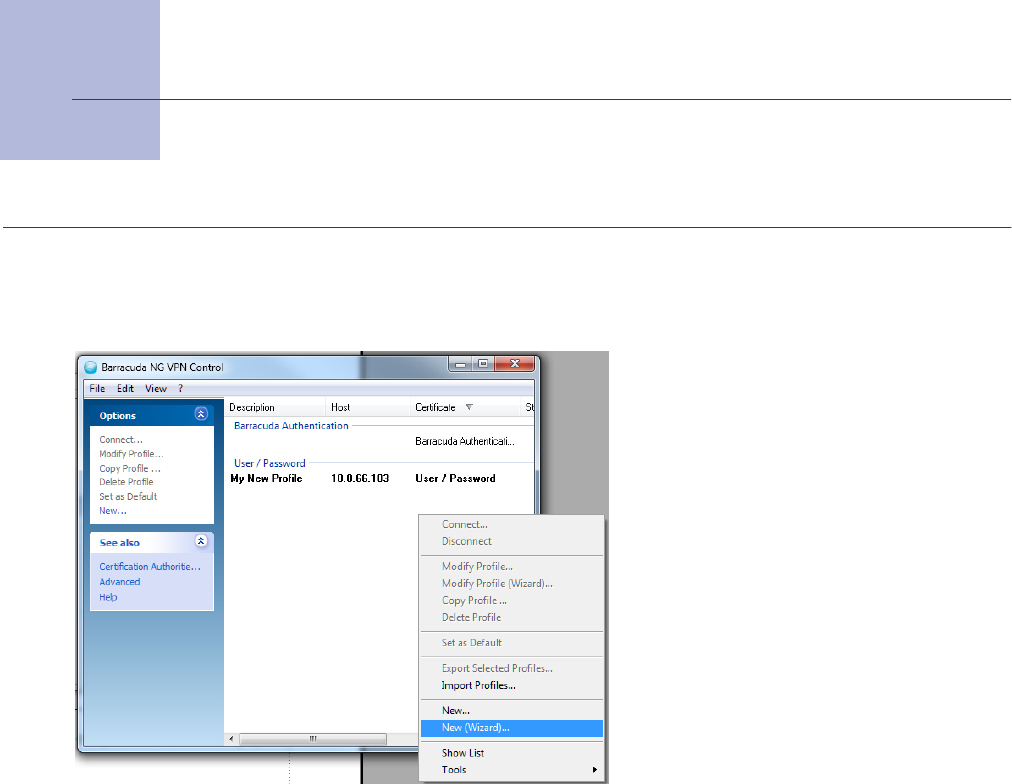1012x784 pixels.
Task: Click Delete Profile in Options panel
Action: click(126, 482)
